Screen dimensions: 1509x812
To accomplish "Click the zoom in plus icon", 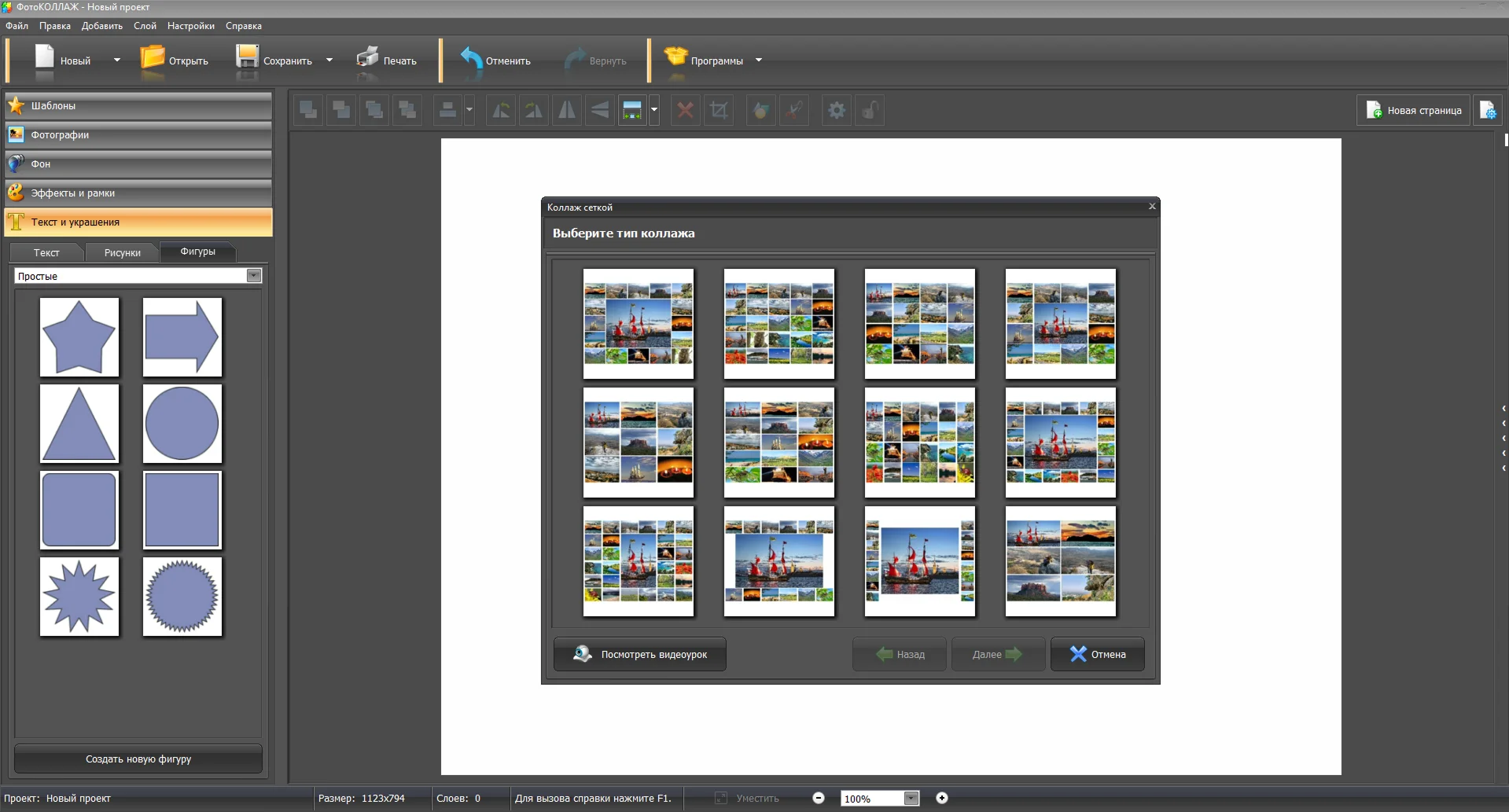I will [x=941, y=798].
